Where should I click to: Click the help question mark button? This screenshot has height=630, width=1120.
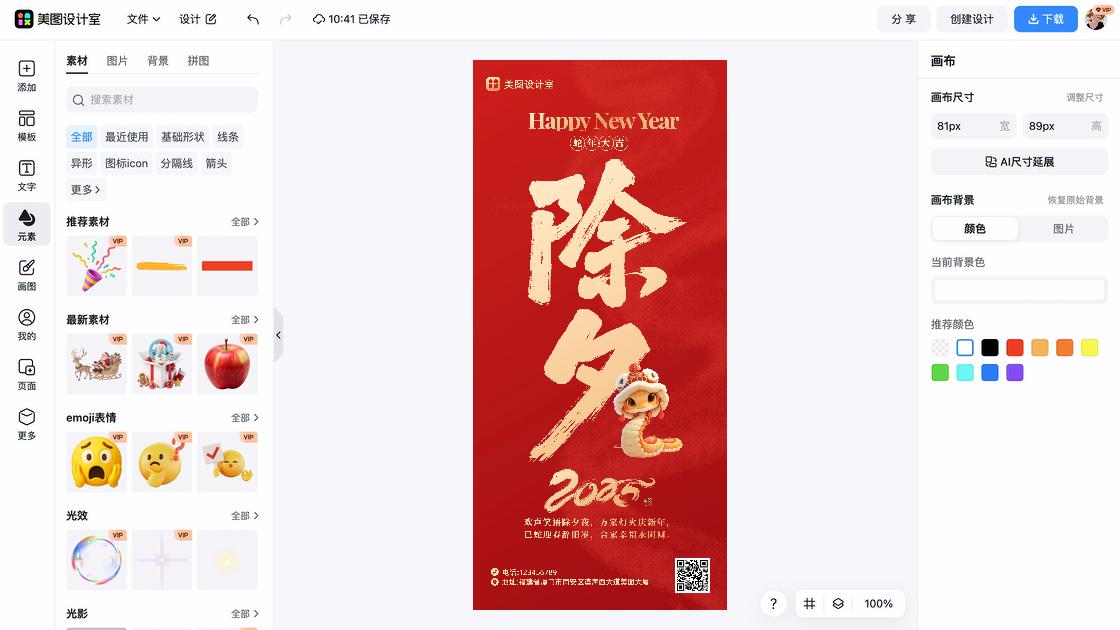pos(773,604)
